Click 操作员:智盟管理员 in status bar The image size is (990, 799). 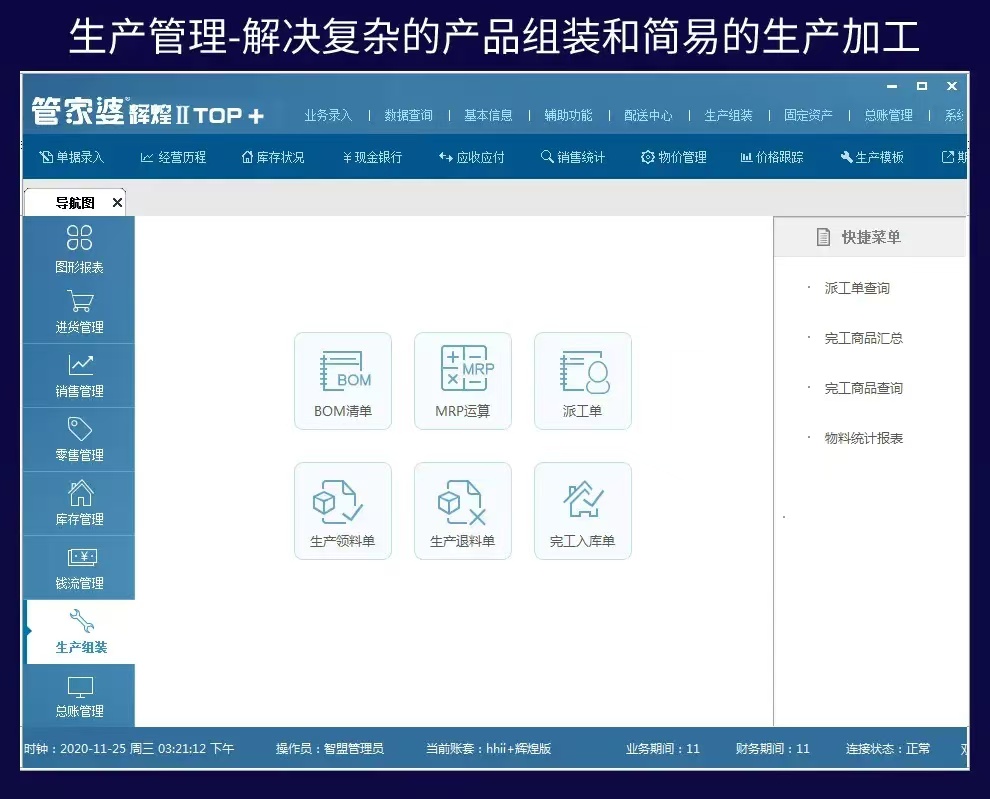[330, 748]
